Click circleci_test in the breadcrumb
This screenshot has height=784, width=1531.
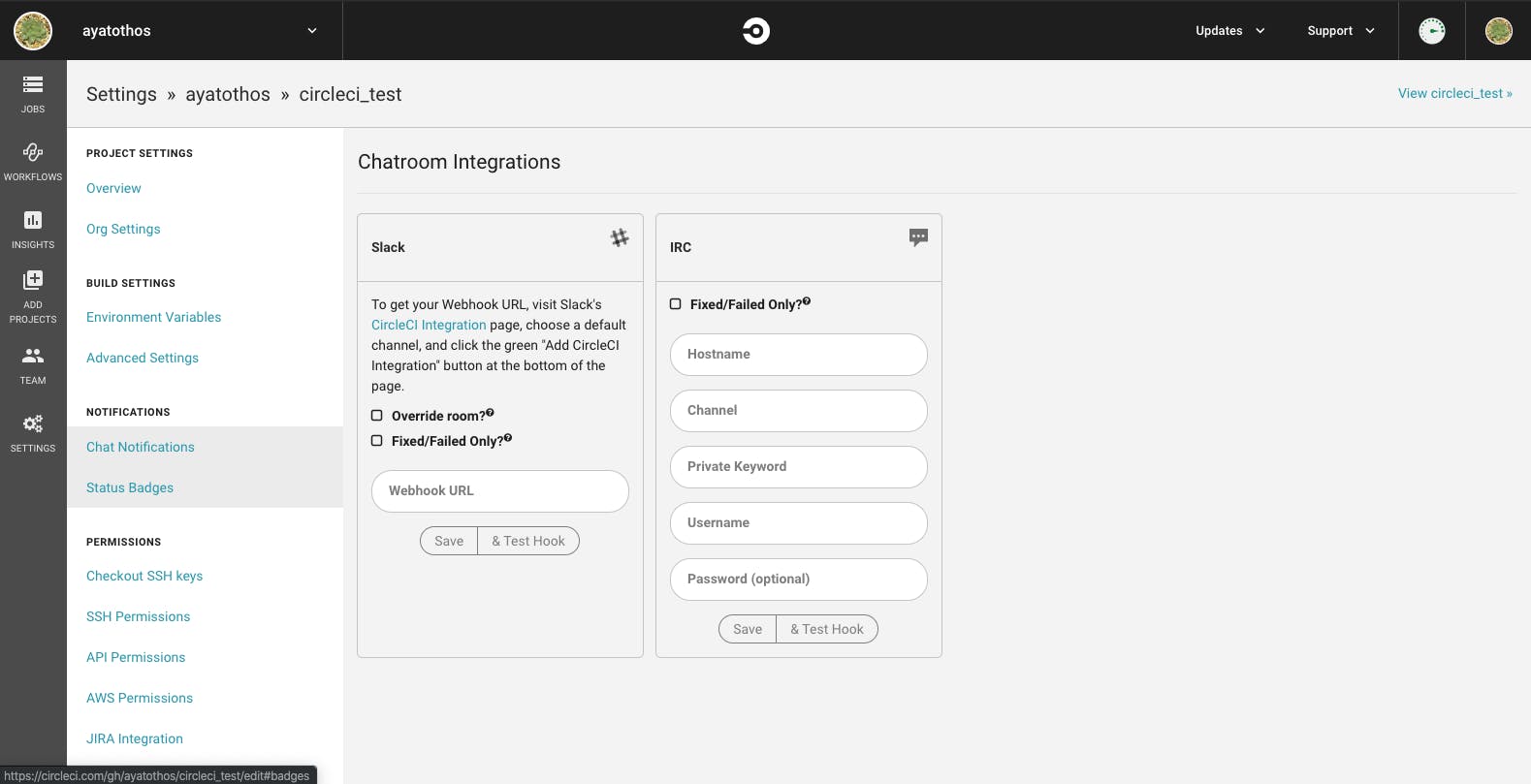click(350, 94)
